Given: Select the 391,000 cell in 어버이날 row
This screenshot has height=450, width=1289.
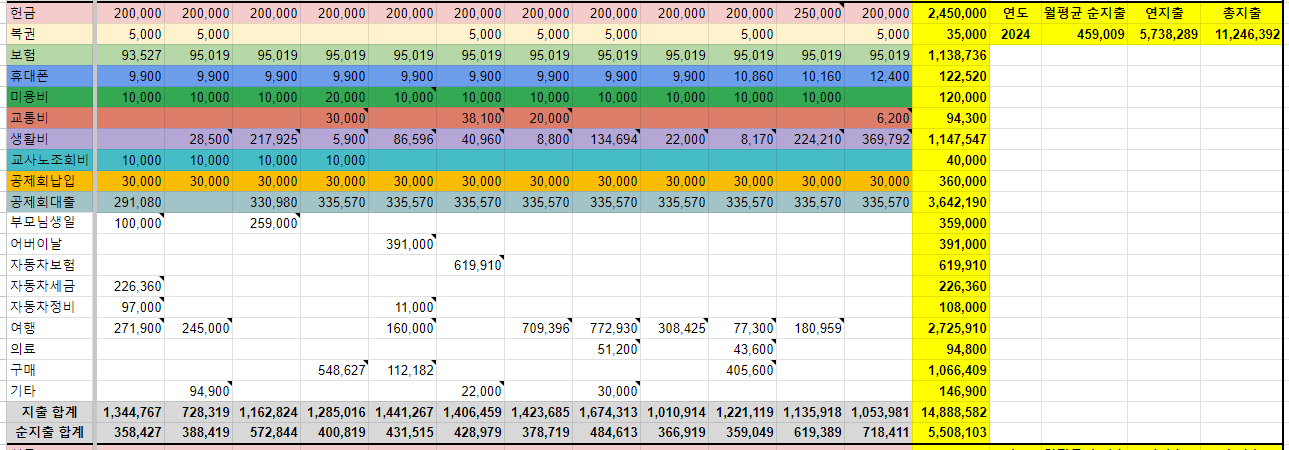Looking at the screenshot, I should click(x=402, y=244).
